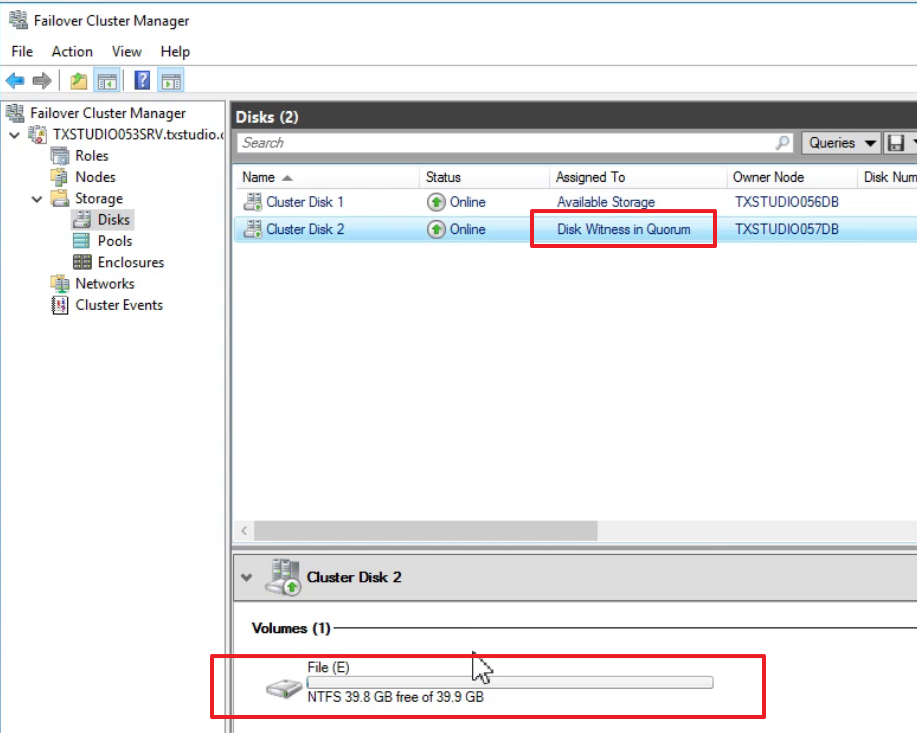
Task: Click the File (E) volume usage bar
Action: pyautogui.click(x=510, y=682)
